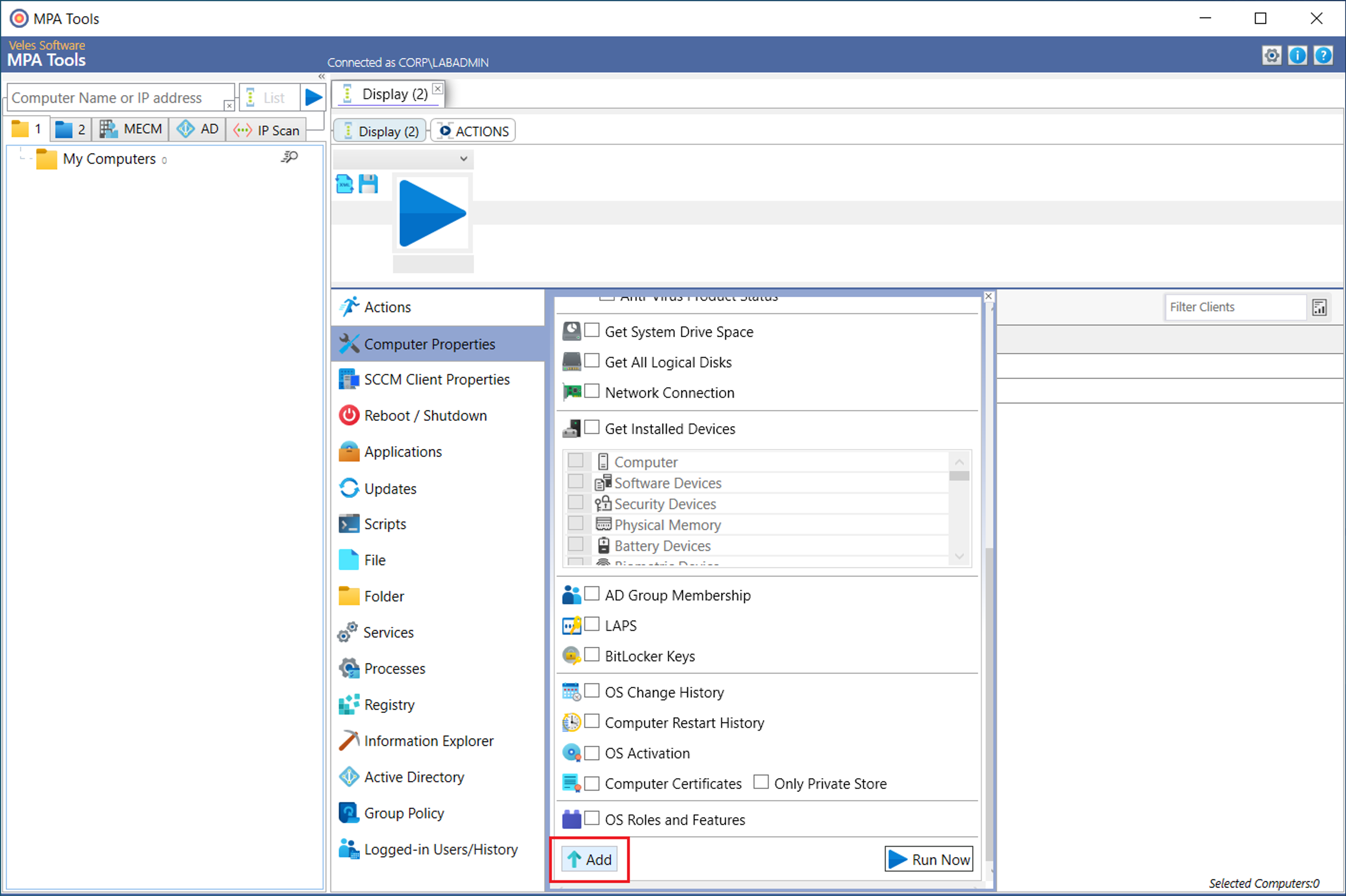Viewport: 1346px width, 896px height.
Task: Open Scripts category
Action: tap(437, 524)
